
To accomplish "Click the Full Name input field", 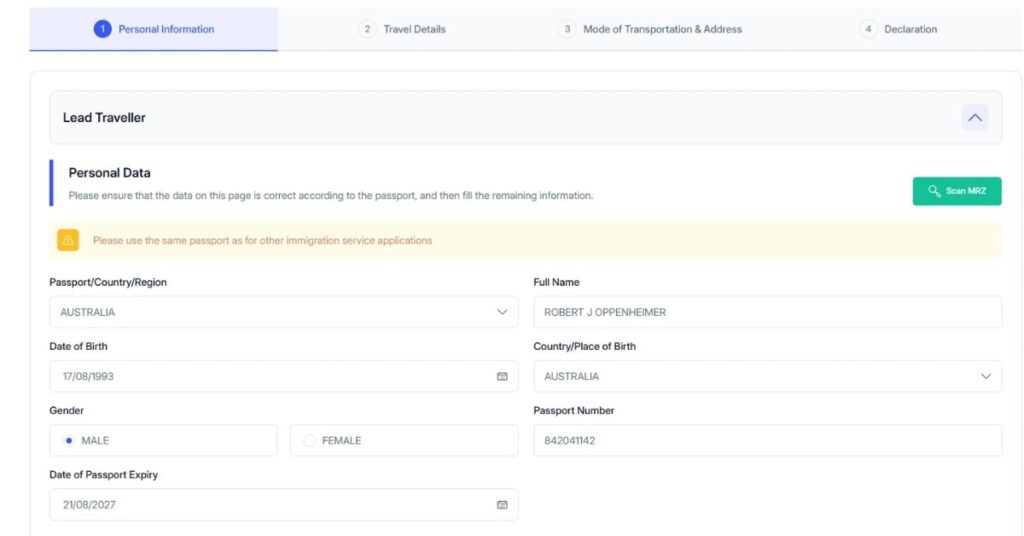I will pos(767,312).
